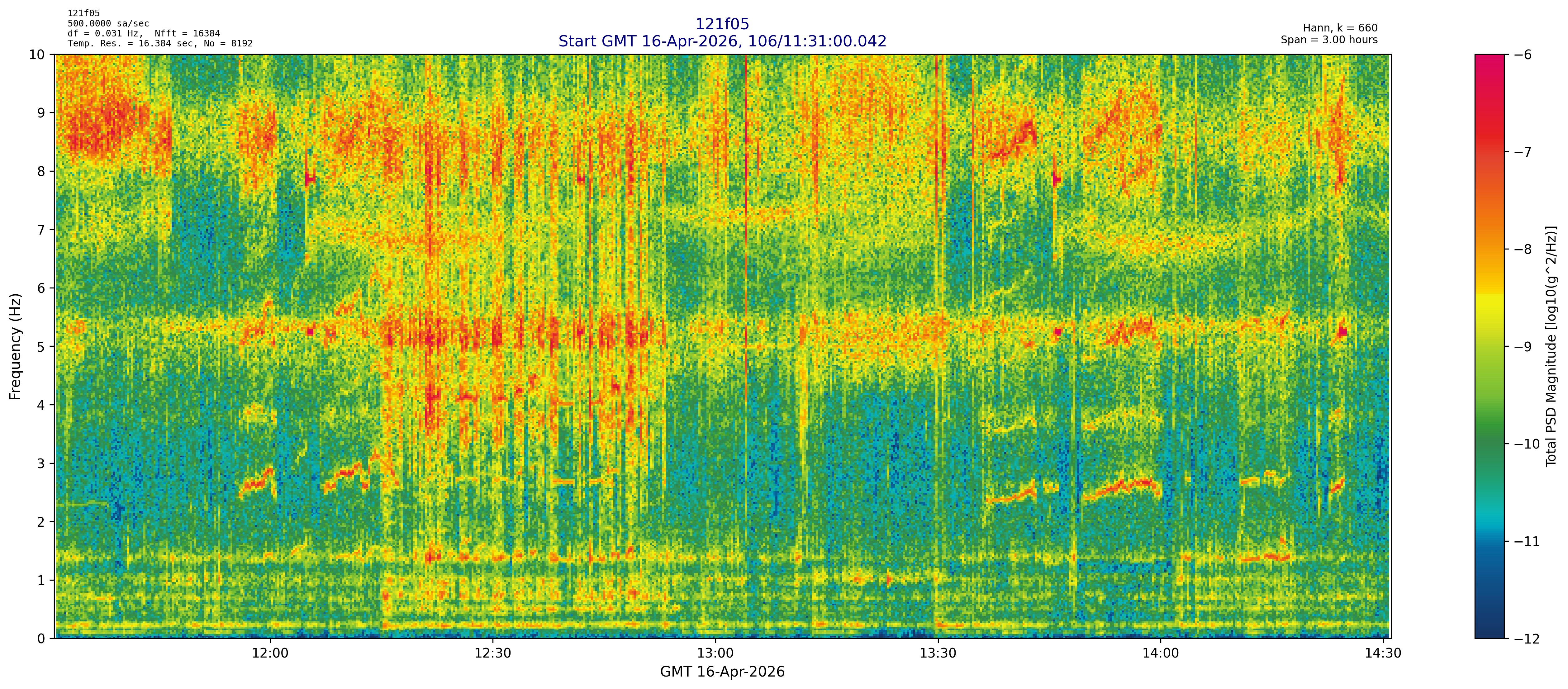Click the 13:00 time axis label

point(715,653)
